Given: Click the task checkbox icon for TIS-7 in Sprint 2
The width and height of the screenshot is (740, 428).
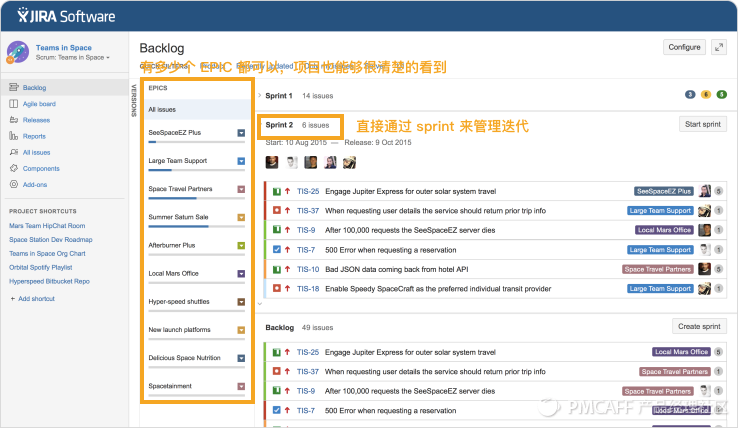Looking at the screenshot, I should [x=277, y=250].
